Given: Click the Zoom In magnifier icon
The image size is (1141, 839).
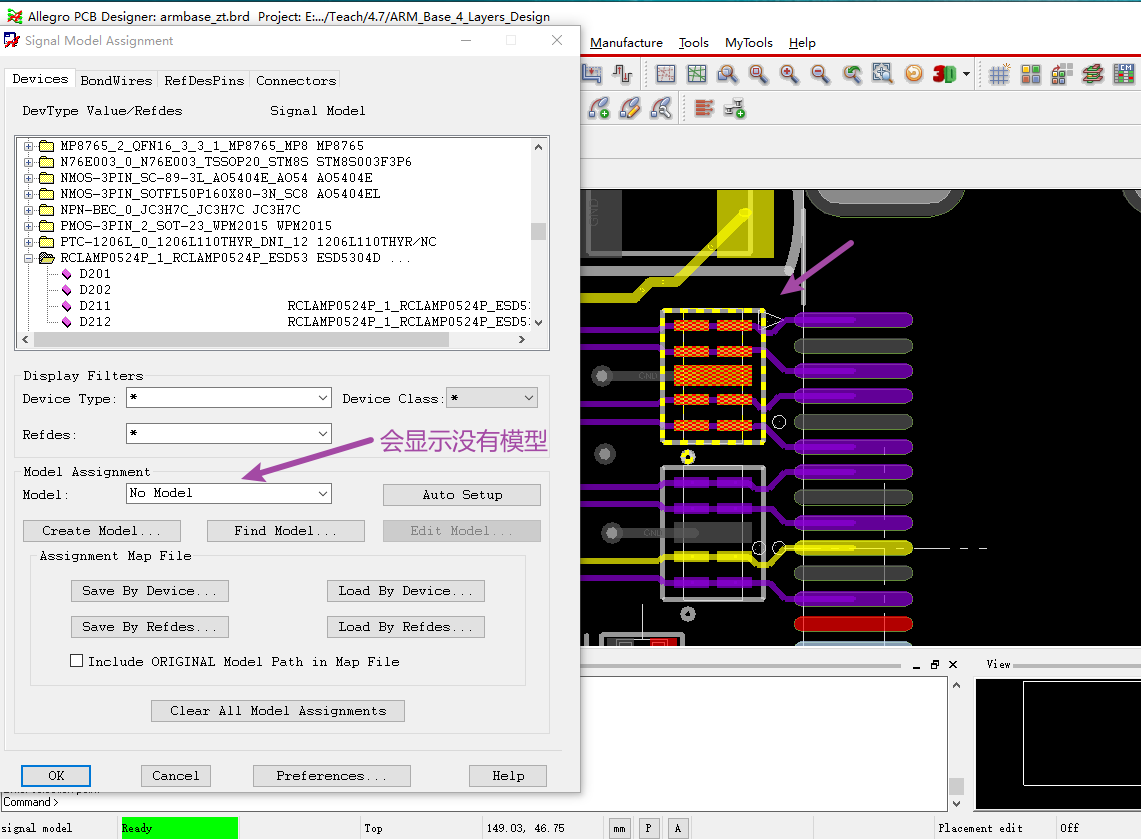Looking at the screenshot, I should (x=790, y=73).
